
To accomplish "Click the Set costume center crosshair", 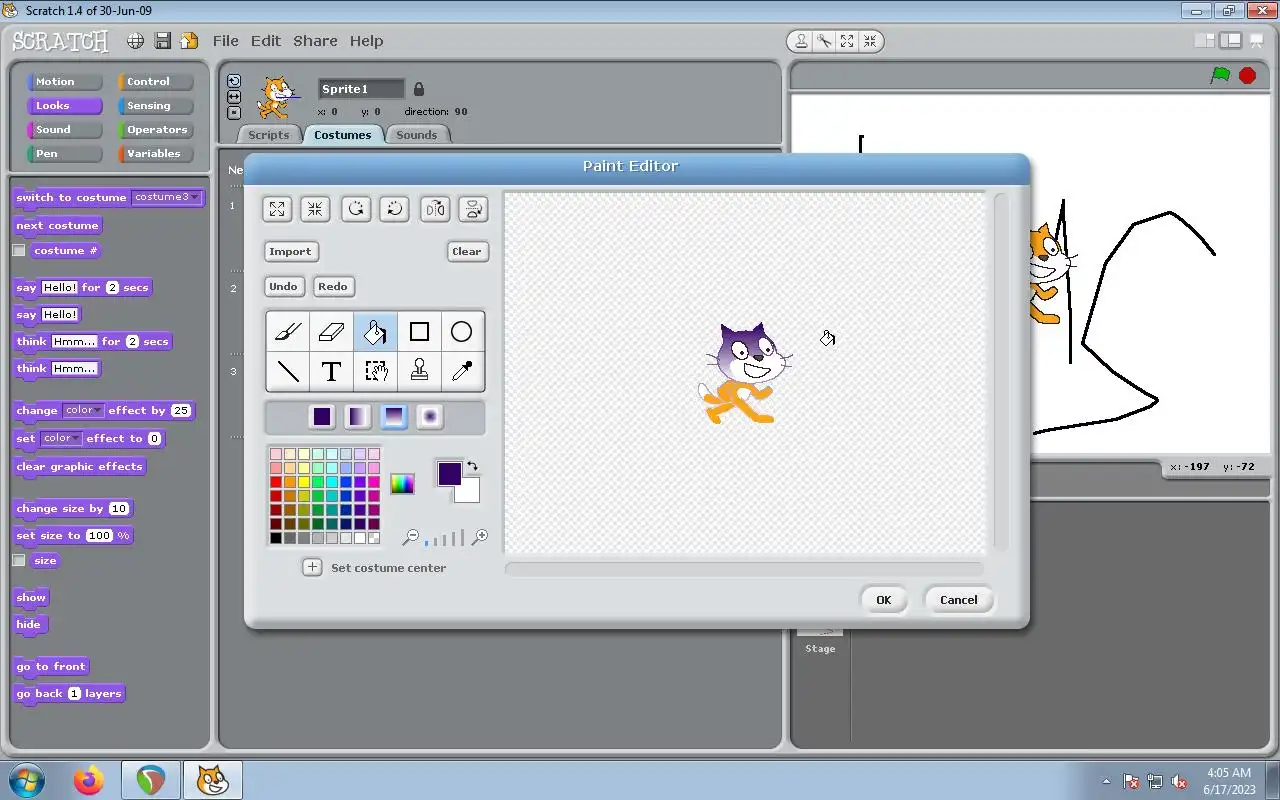I will 312,567.
